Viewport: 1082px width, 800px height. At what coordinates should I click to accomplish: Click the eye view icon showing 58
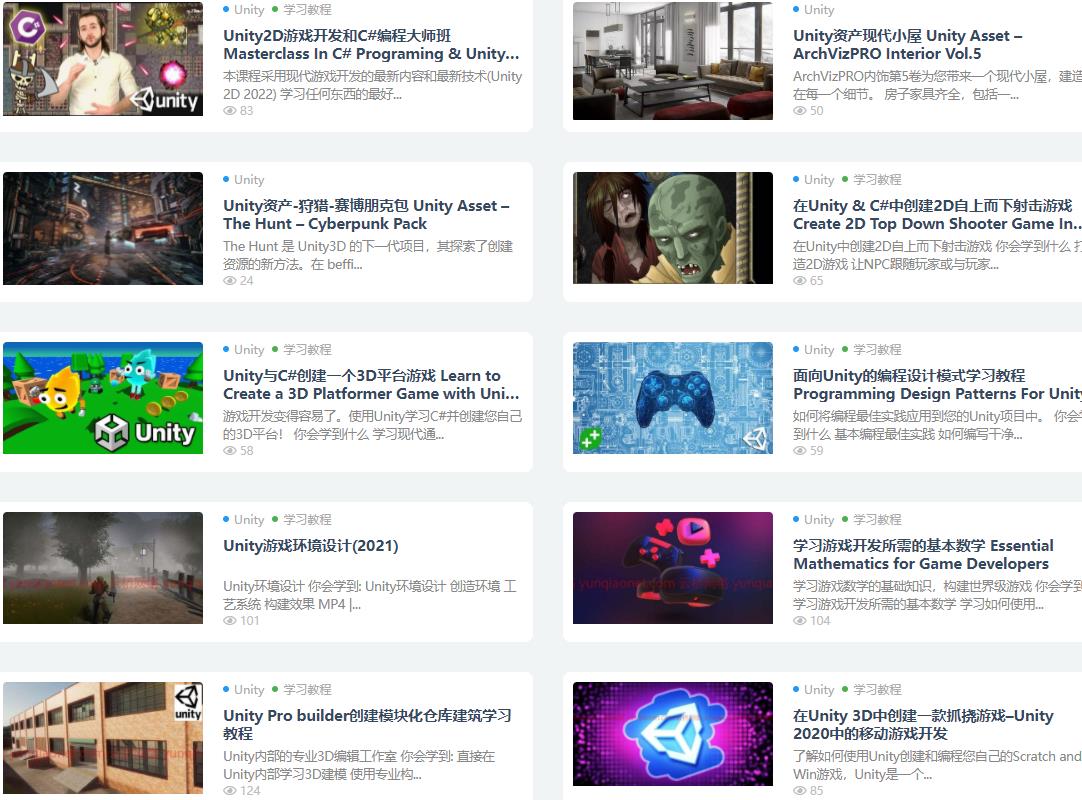[230, 450]
